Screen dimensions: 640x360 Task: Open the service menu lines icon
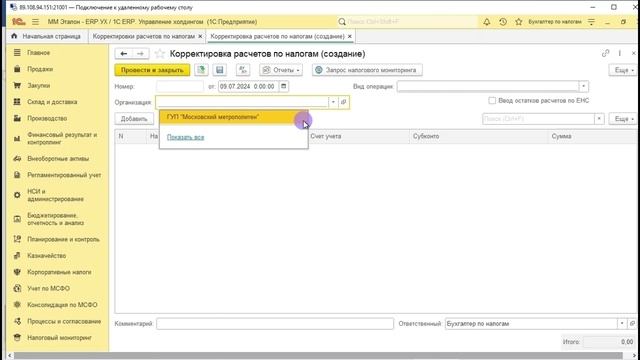tap(591, 22)
